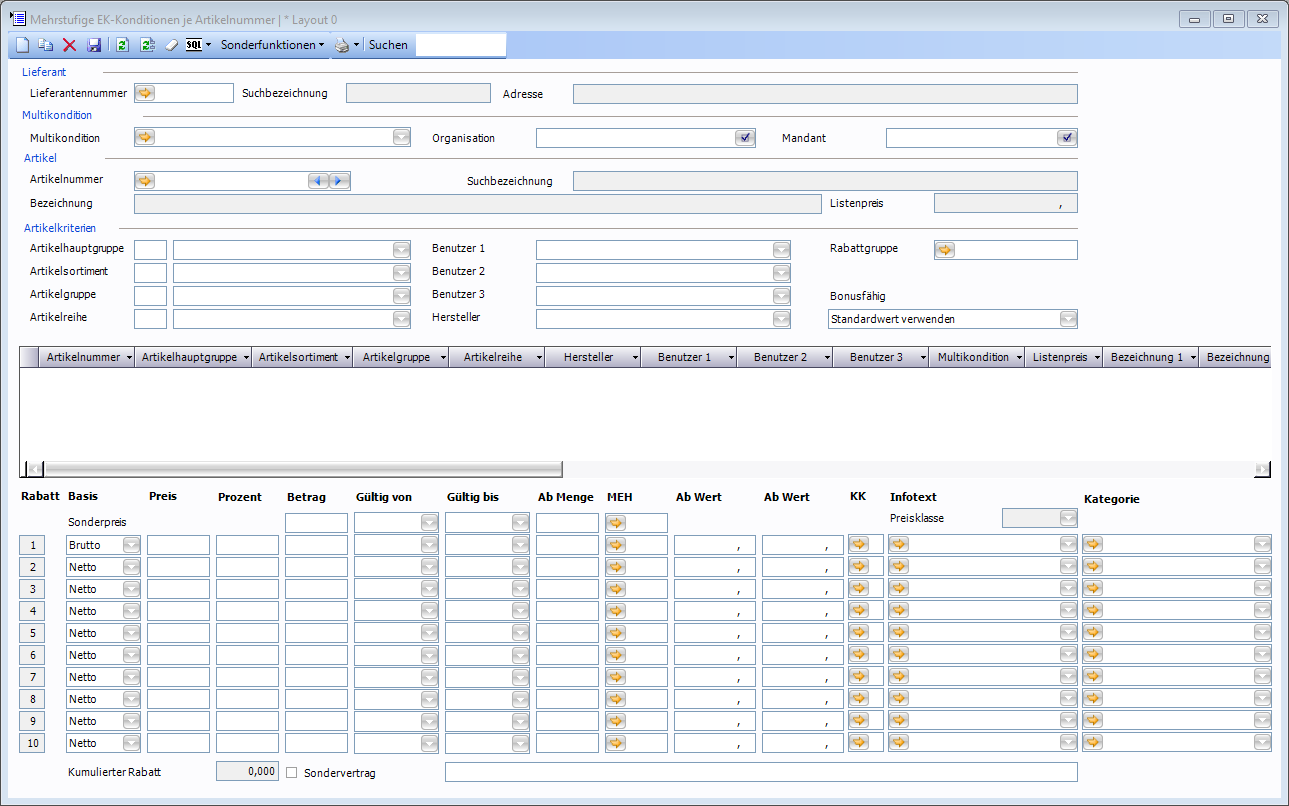Click the Rabatt row 10 button
This screenshot has height=806, width=1289.
click(32, 743)
